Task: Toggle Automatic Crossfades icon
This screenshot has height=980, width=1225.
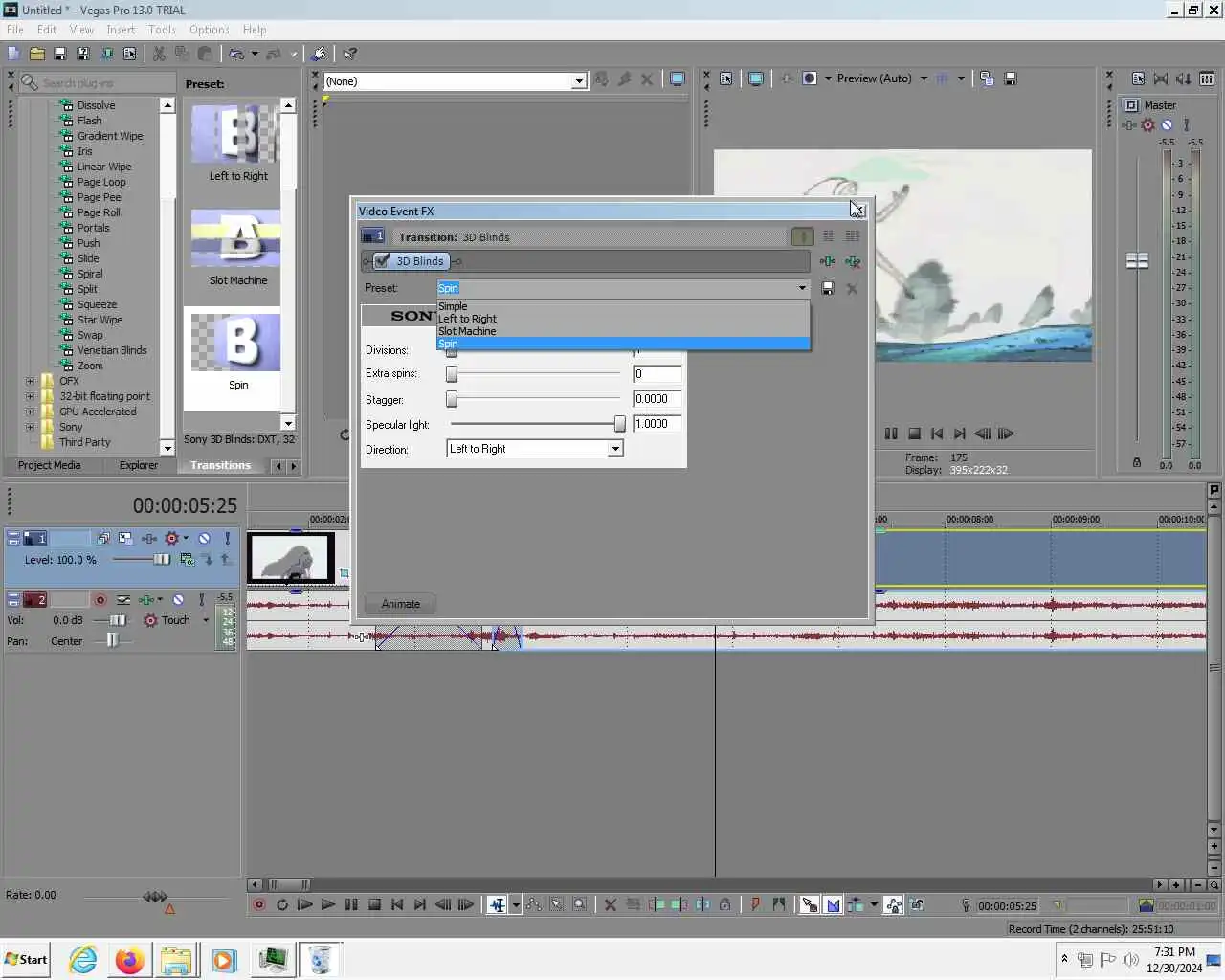Action: click(x=833, y=904)
